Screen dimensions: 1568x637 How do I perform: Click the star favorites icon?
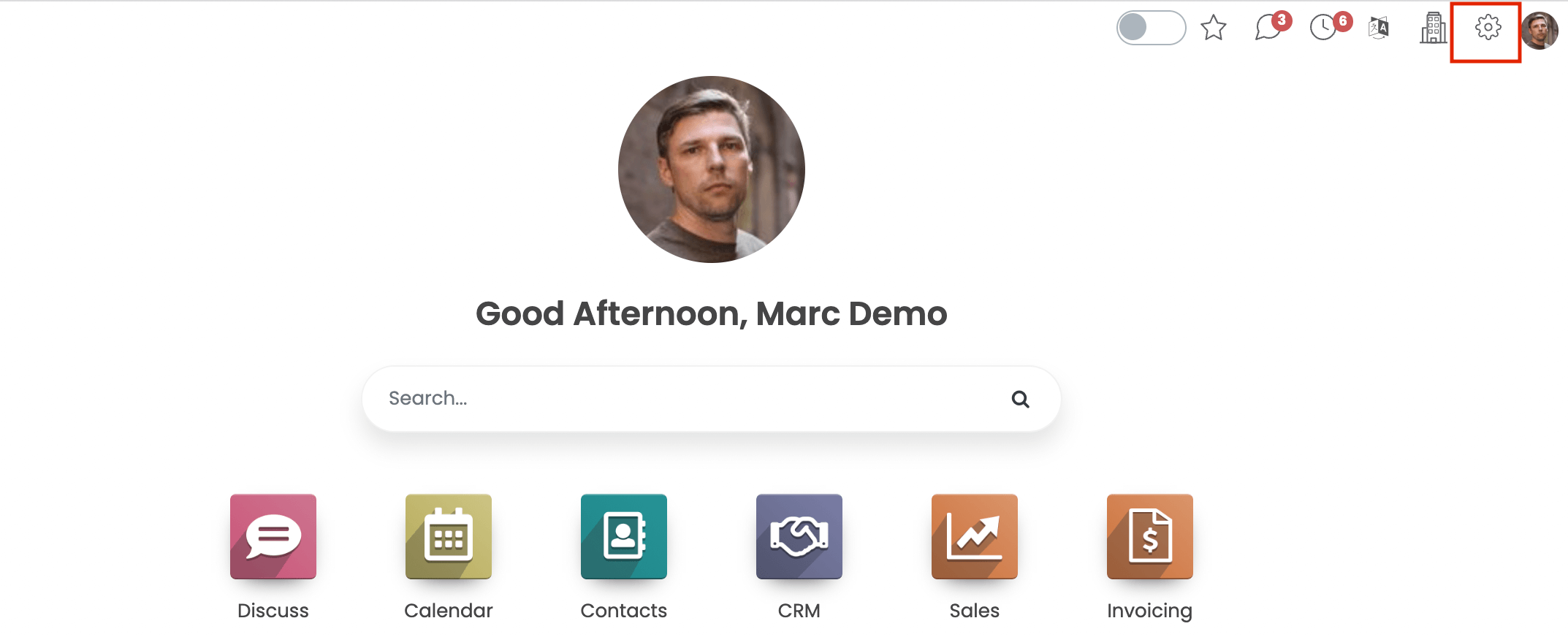1213,28
